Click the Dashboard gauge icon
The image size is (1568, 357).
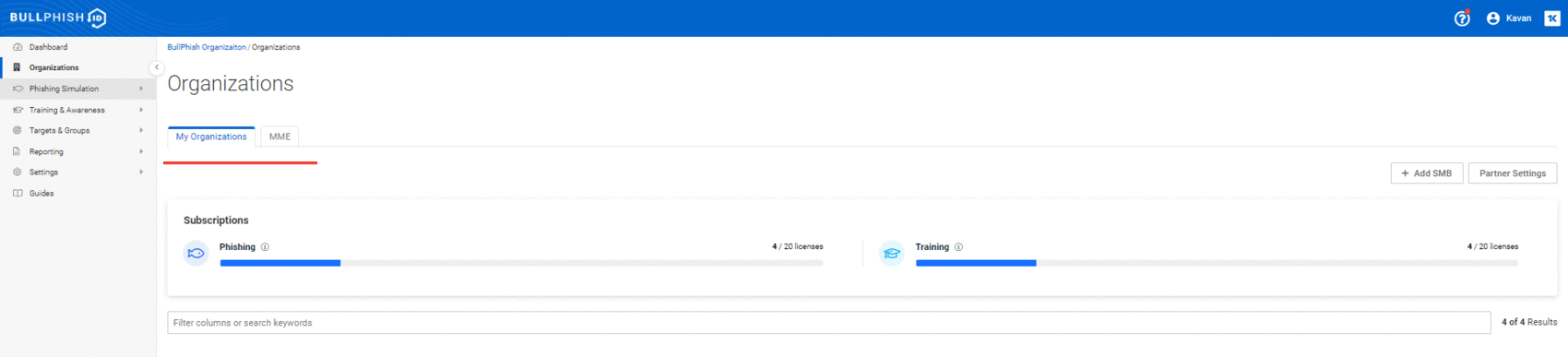[18, 47]
